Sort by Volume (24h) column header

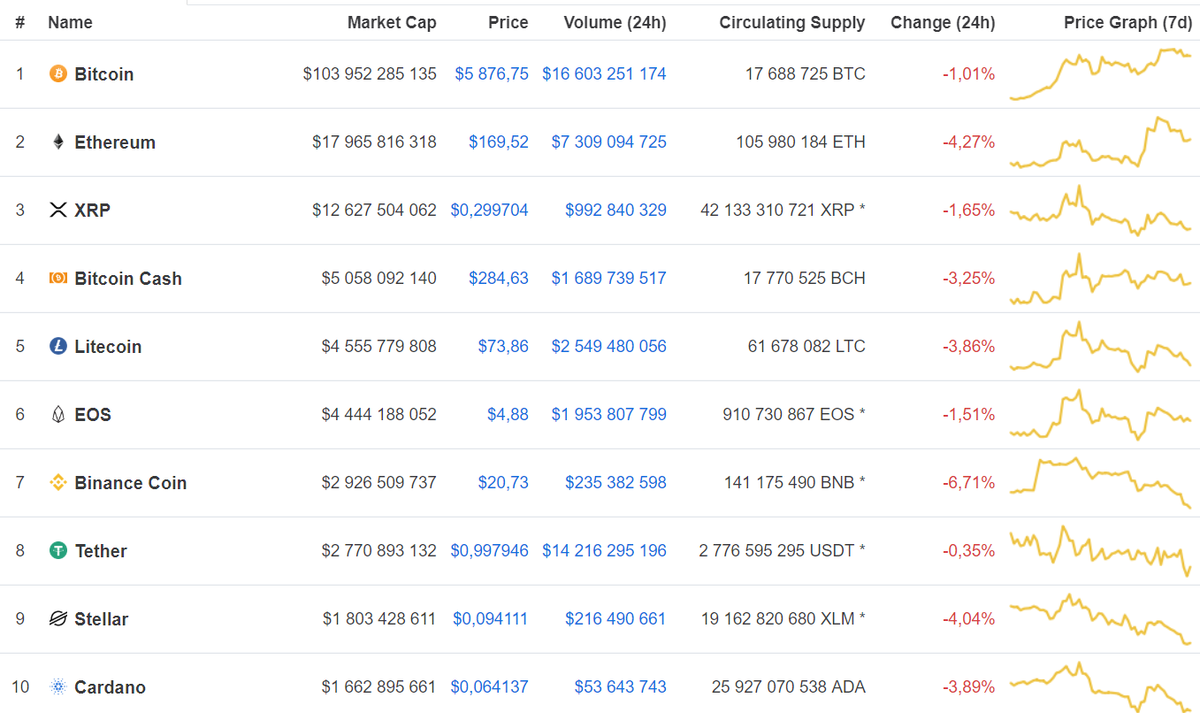pos(615,22)
